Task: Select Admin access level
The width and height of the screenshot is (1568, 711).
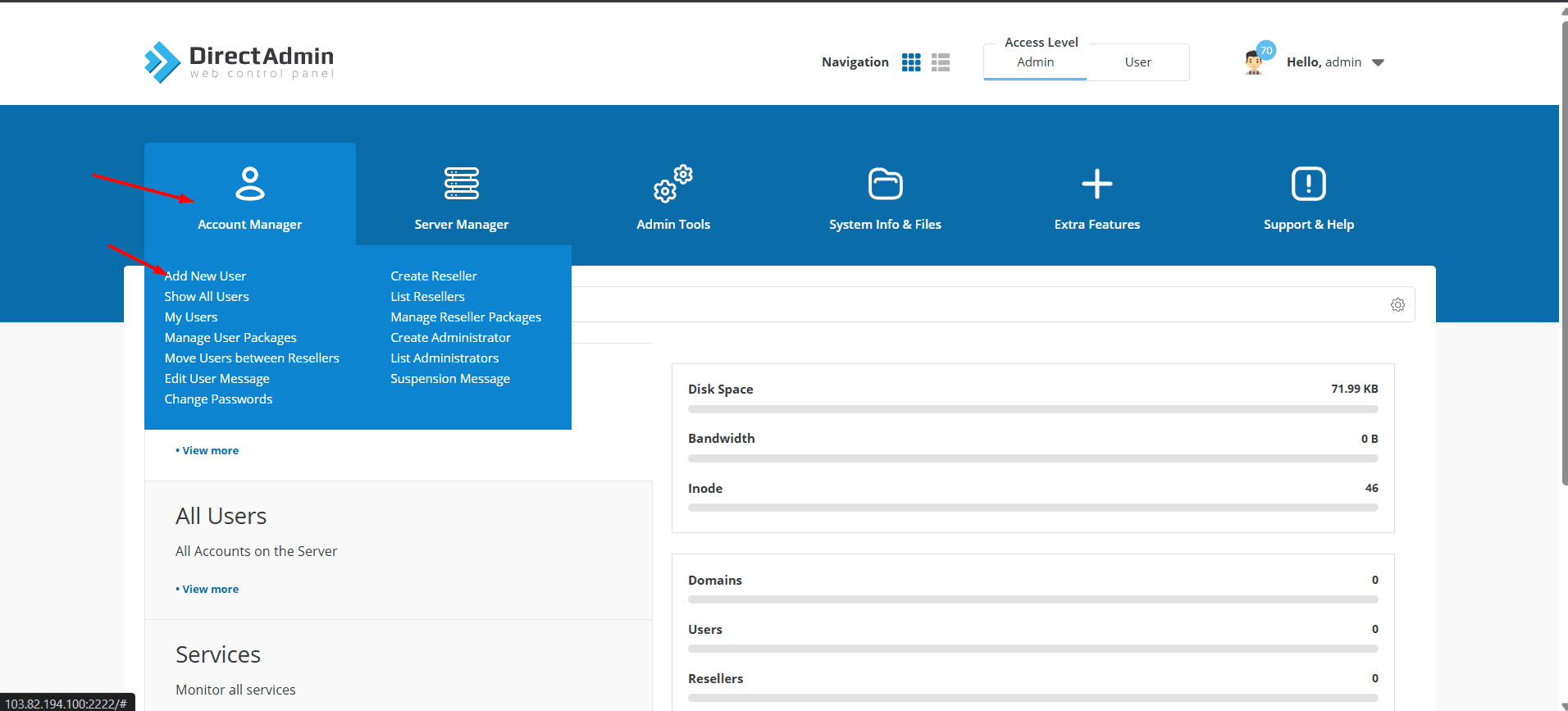Action: 1035,62
